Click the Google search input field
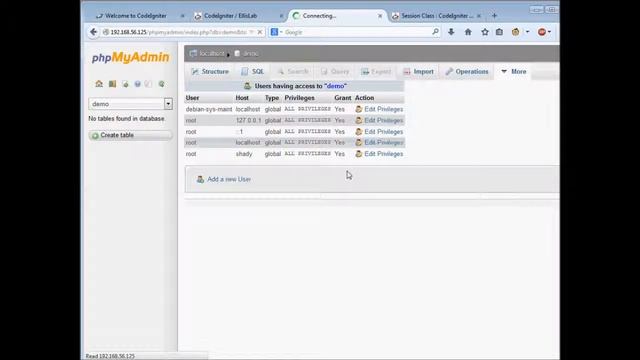The width and height of the screenshot is (640, 360). [x=357, y=32]
